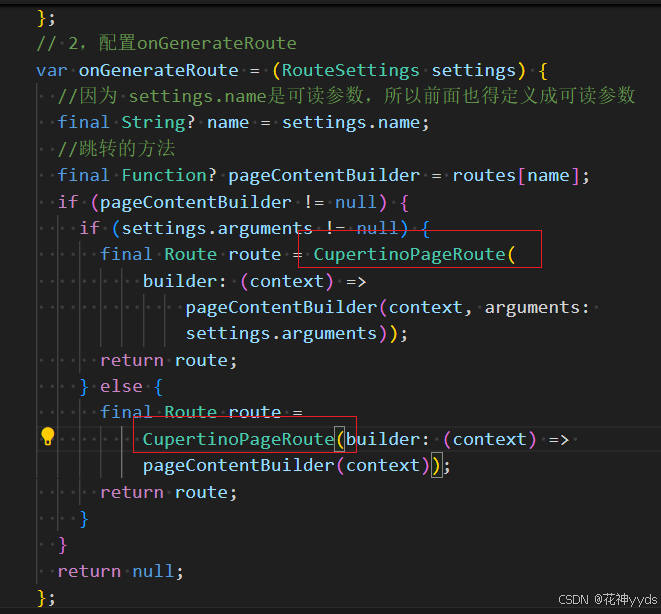Viewport: 661px width, 614px height.
Task: Click the 'return route;' below pageContentBuilder(context)
Action: 169,493
